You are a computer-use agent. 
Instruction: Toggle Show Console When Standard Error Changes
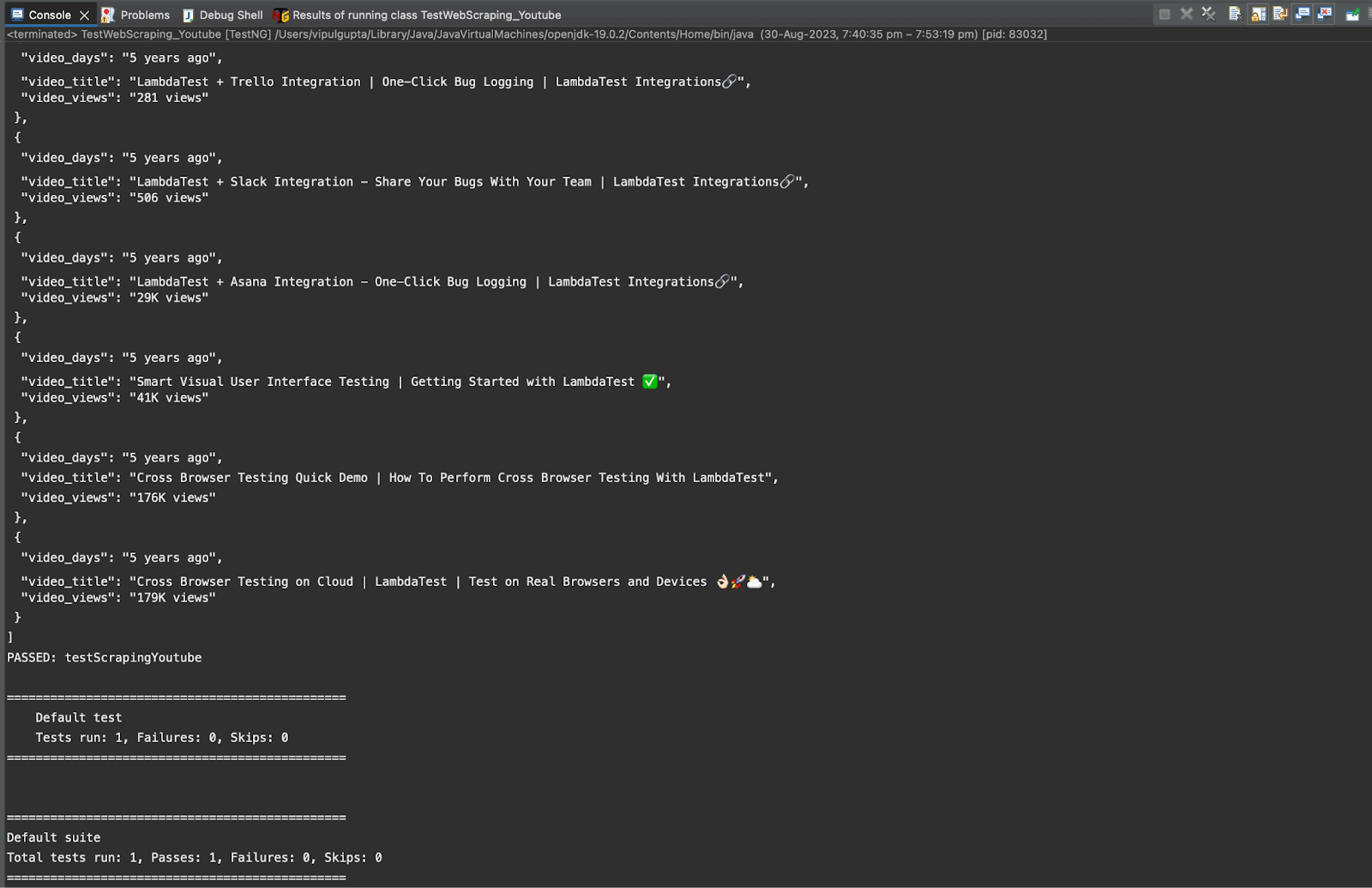coord(1325,14)
